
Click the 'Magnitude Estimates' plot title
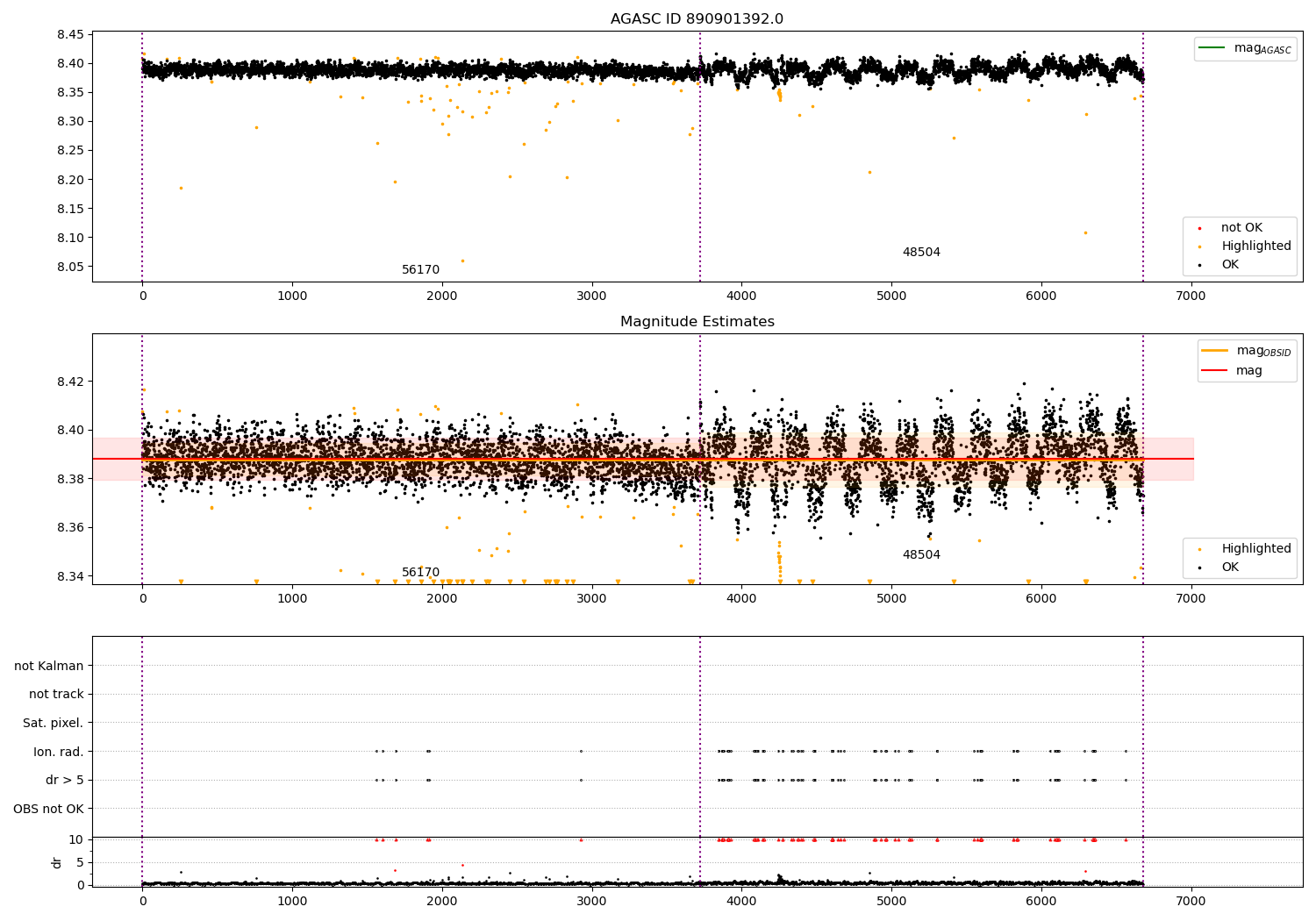point(697,322)
